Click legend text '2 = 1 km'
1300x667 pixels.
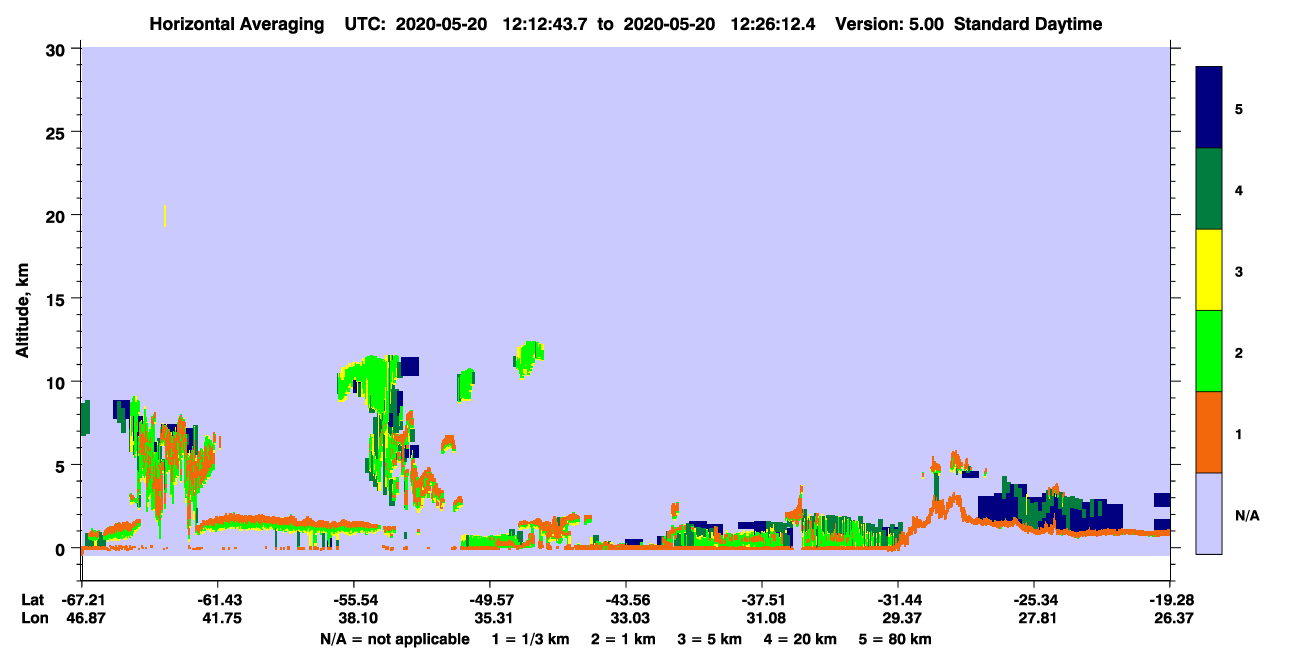pos(624,639)
